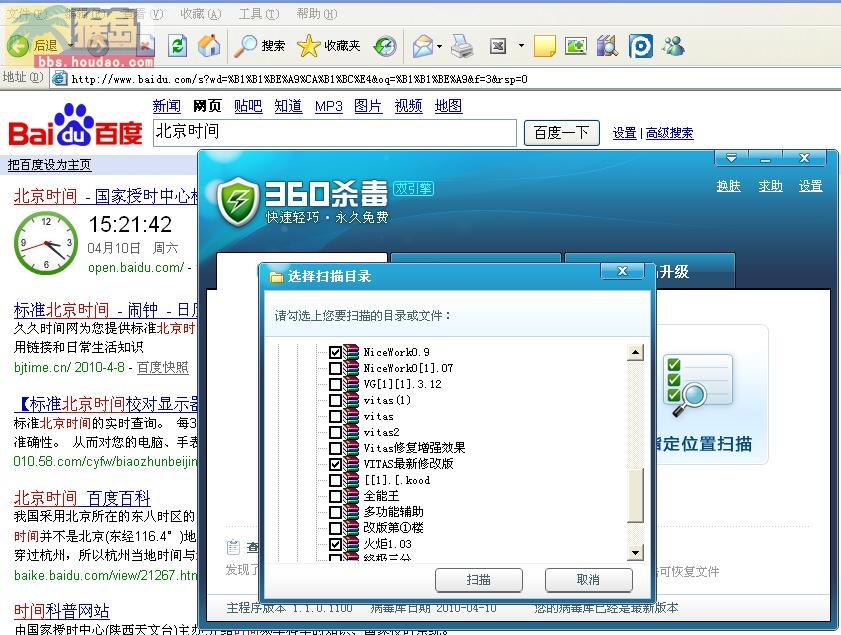Click the Baidu paw logo
The height and width of the screenshot is (635, 841).
(75, 125)
